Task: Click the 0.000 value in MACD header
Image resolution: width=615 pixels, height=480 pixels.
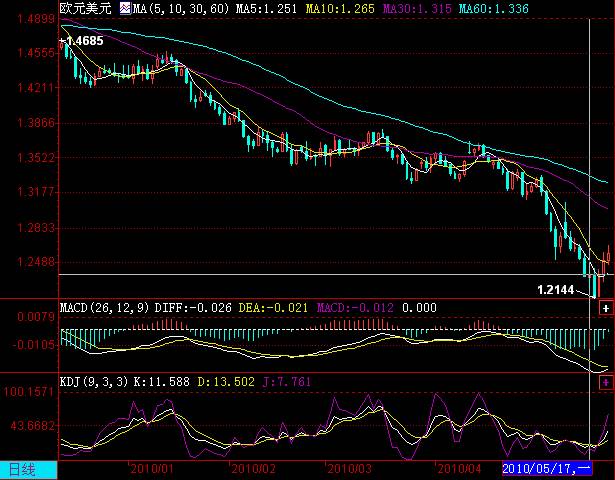Action: (x=419, y=308)
